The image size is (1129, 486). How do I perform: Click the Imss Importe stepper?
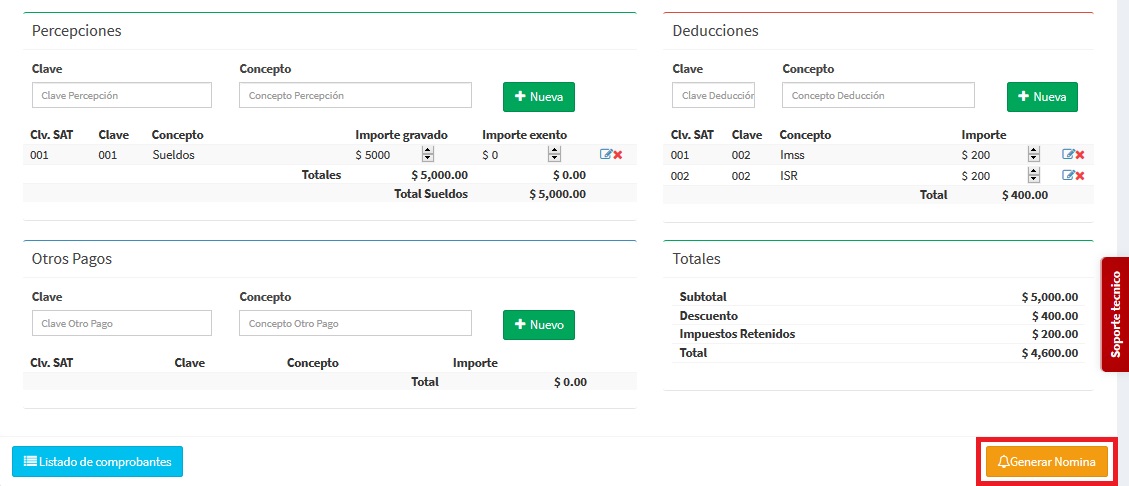(x=1034, y=155)
